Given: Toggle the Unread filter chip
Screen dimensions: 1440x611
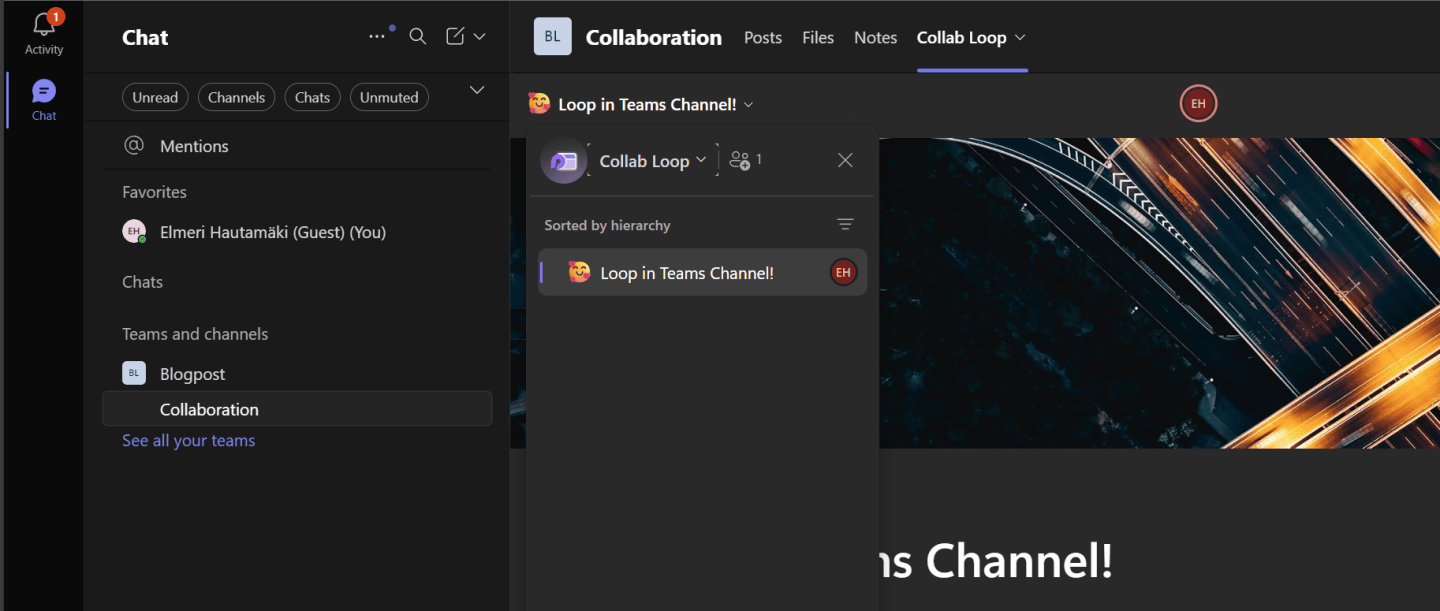Looking at the screenshot, I should pos(155,97).
